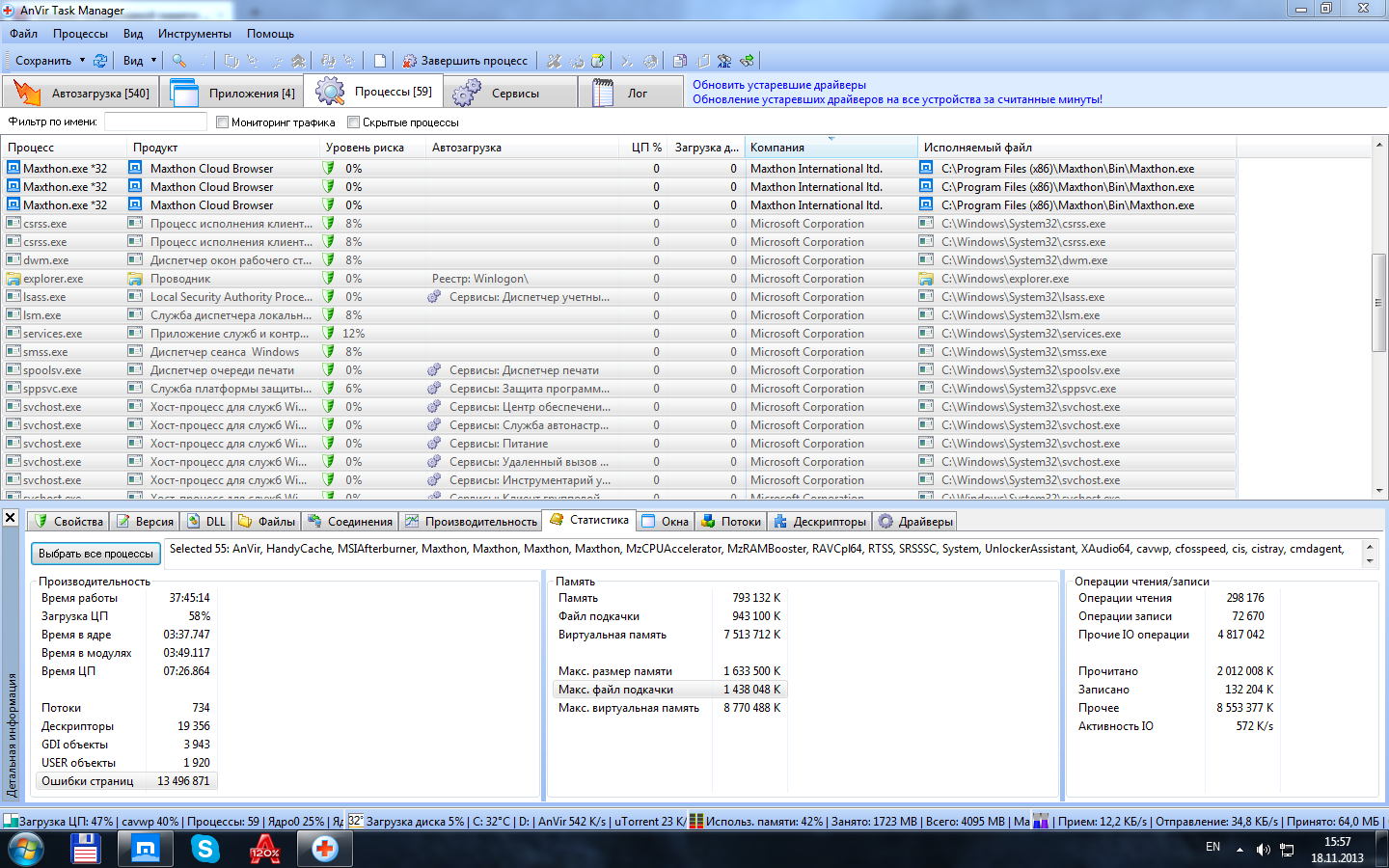1389x868 pixels.
Task: Open the Потоки detail tab
Action: point(730,521)
